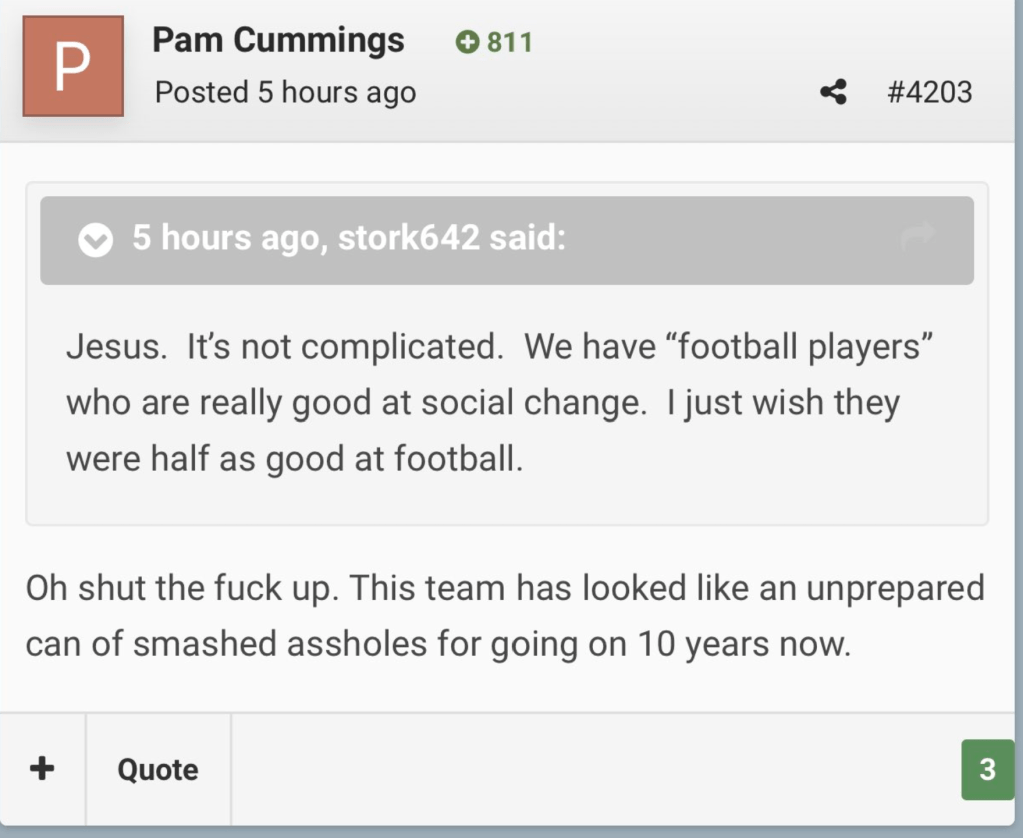The image size is (1023, 838).
Task: Open Pam Cummings' profile avatar
Action: point(73,66)
